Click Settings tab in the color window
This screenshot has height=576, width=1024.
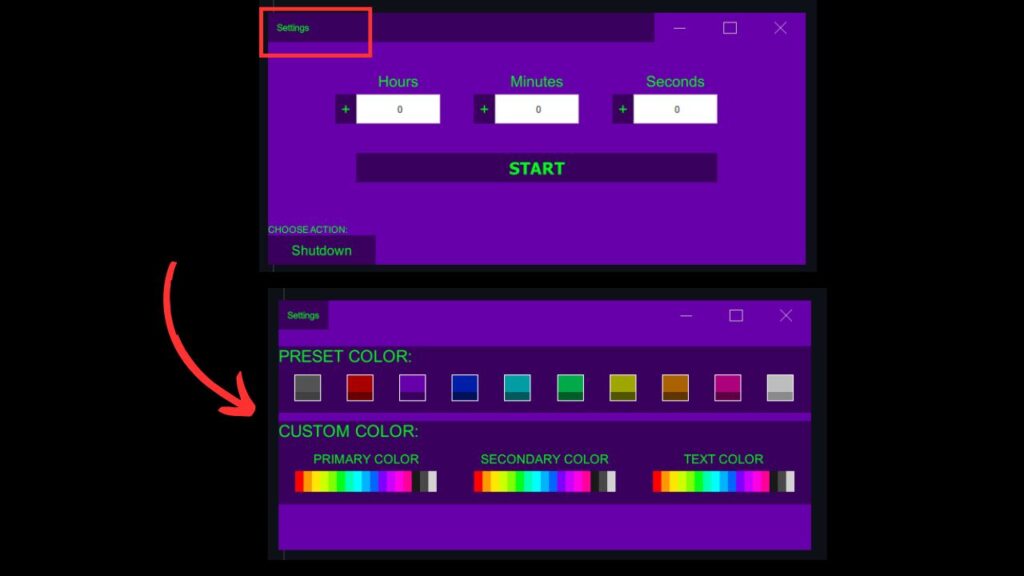(x=303, y=315)
